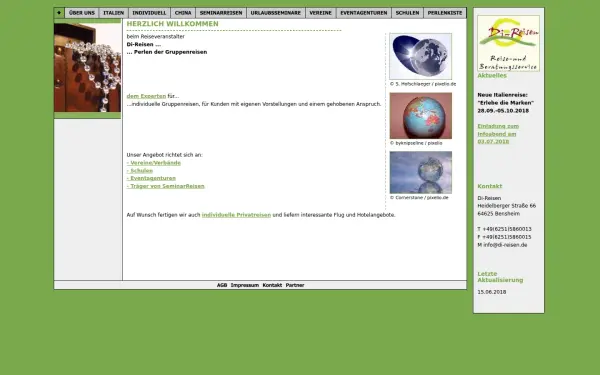
Task: Select SEMINARREISEN in the navigation
Action: pyautogui.click(x=221, y=13)
